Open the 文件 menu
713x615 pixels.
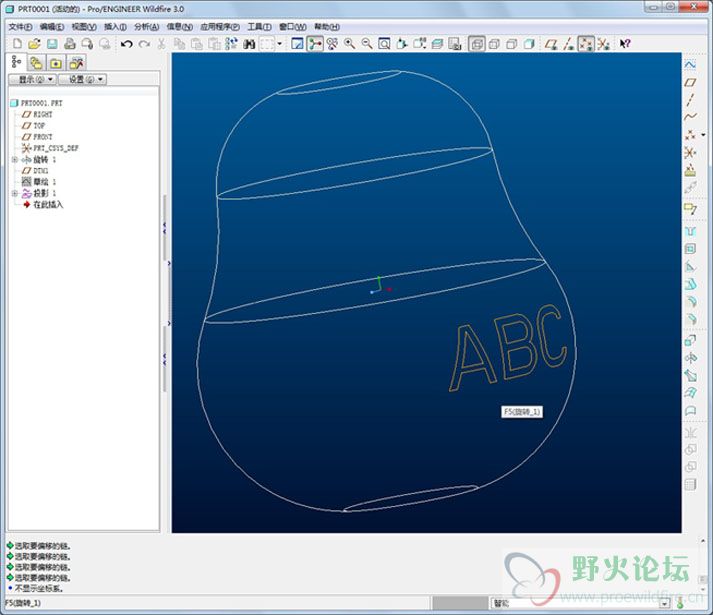(20, 27)
